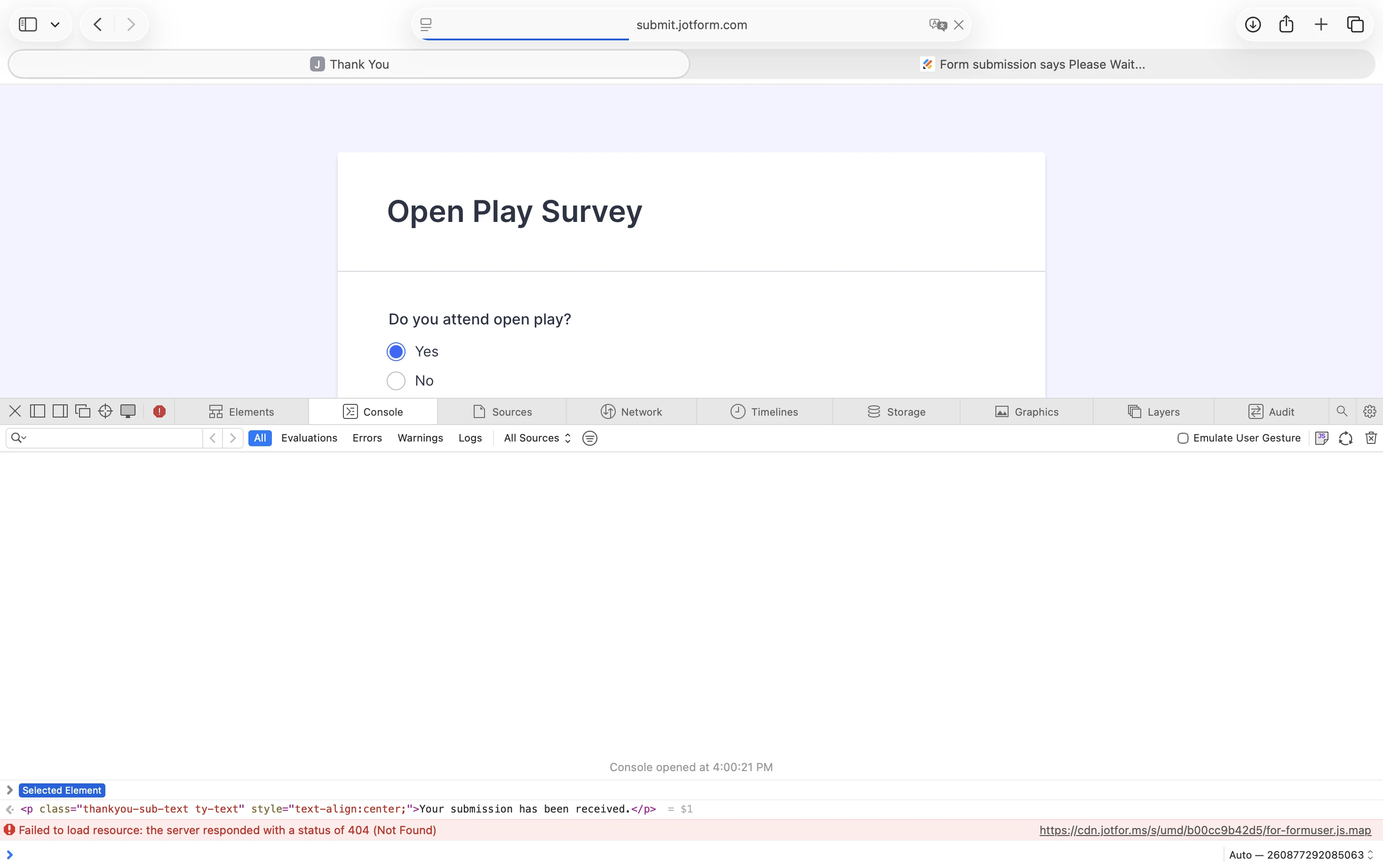Go forward to the next page
This screenshot has width=1383, height=868.
pos(131,24)
